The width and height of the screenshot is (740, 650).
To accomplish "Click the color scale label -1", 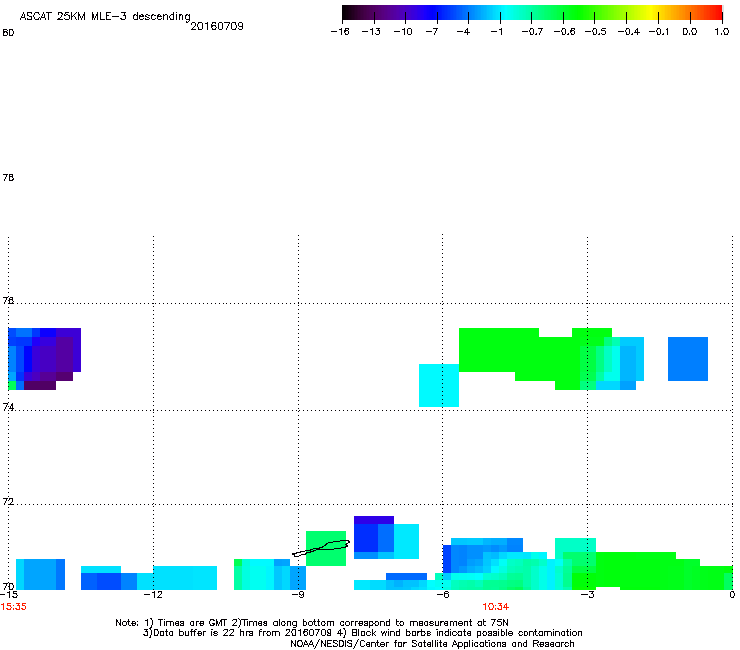I will click(496, 32).
